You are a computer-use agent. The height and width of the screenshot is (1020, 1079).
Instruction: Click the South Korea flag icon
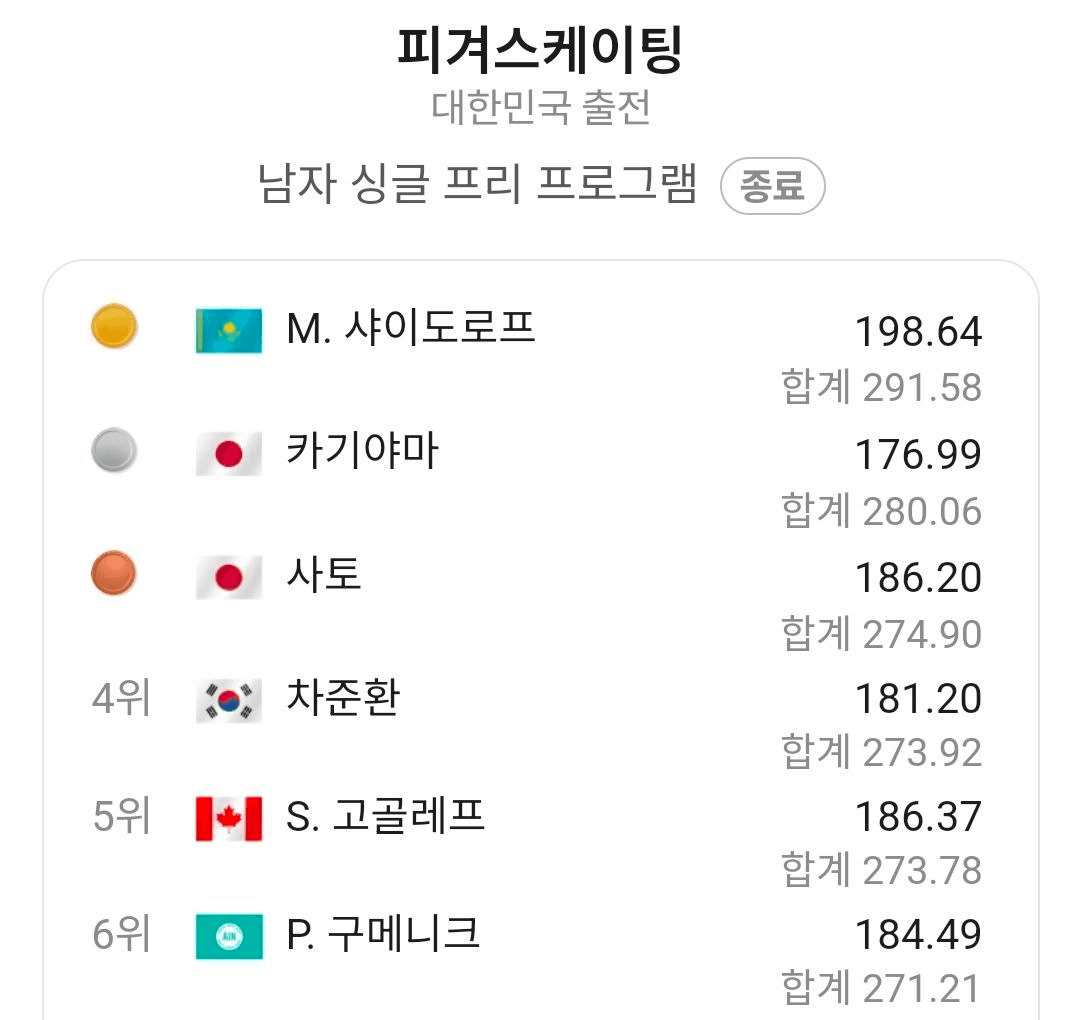[229, 700]
